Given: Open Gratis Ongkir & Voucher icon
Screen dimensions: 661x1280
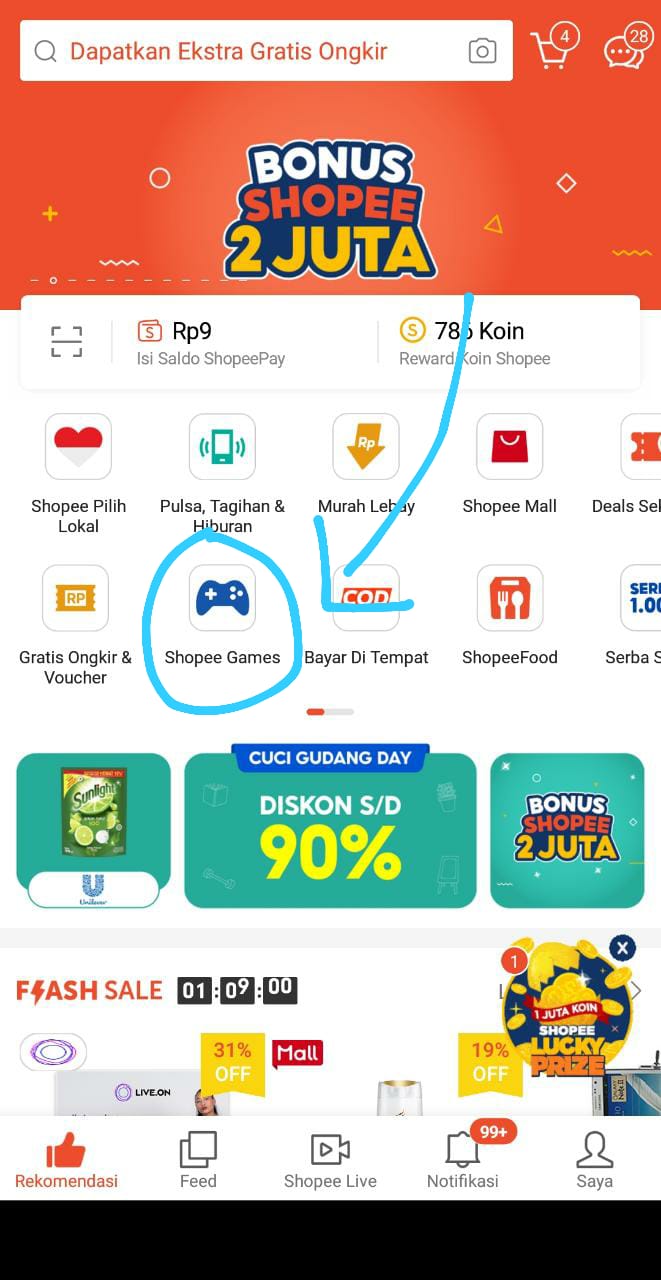Looking at the screenshot, I should click(75, 598).
